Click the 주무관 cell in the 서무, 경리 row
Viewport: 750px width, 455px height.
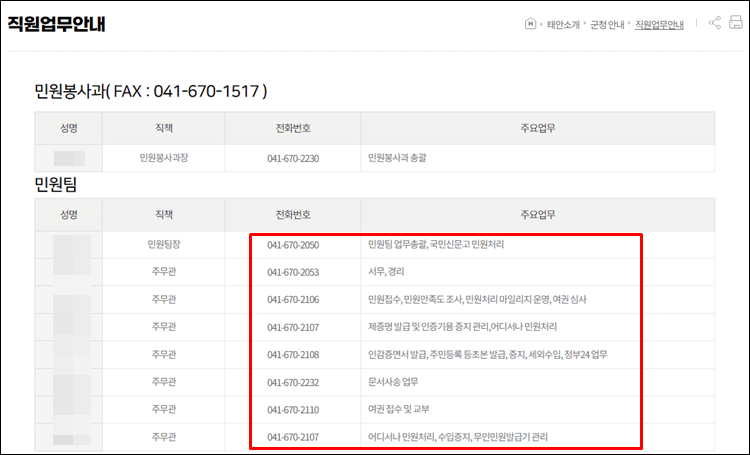[164, 272]
